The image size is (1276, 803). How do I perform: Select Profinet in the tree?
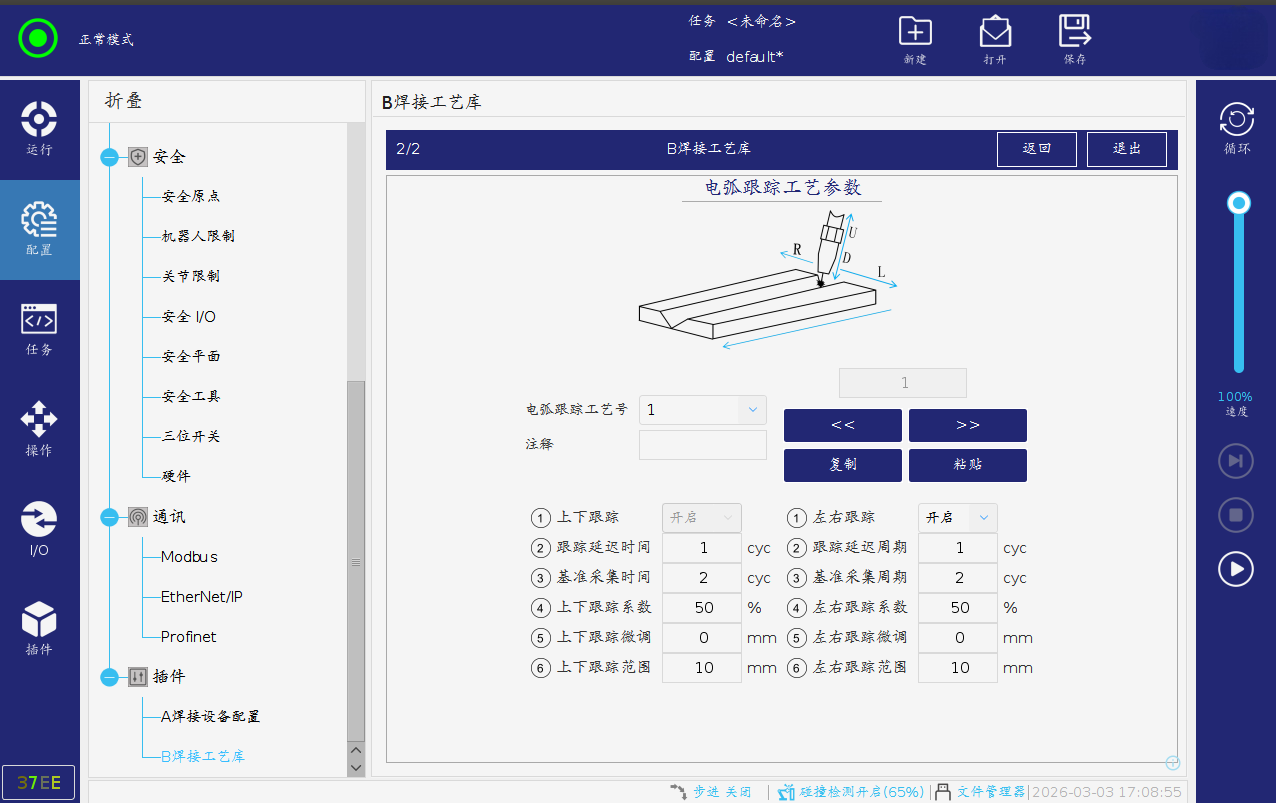(189, 637)
